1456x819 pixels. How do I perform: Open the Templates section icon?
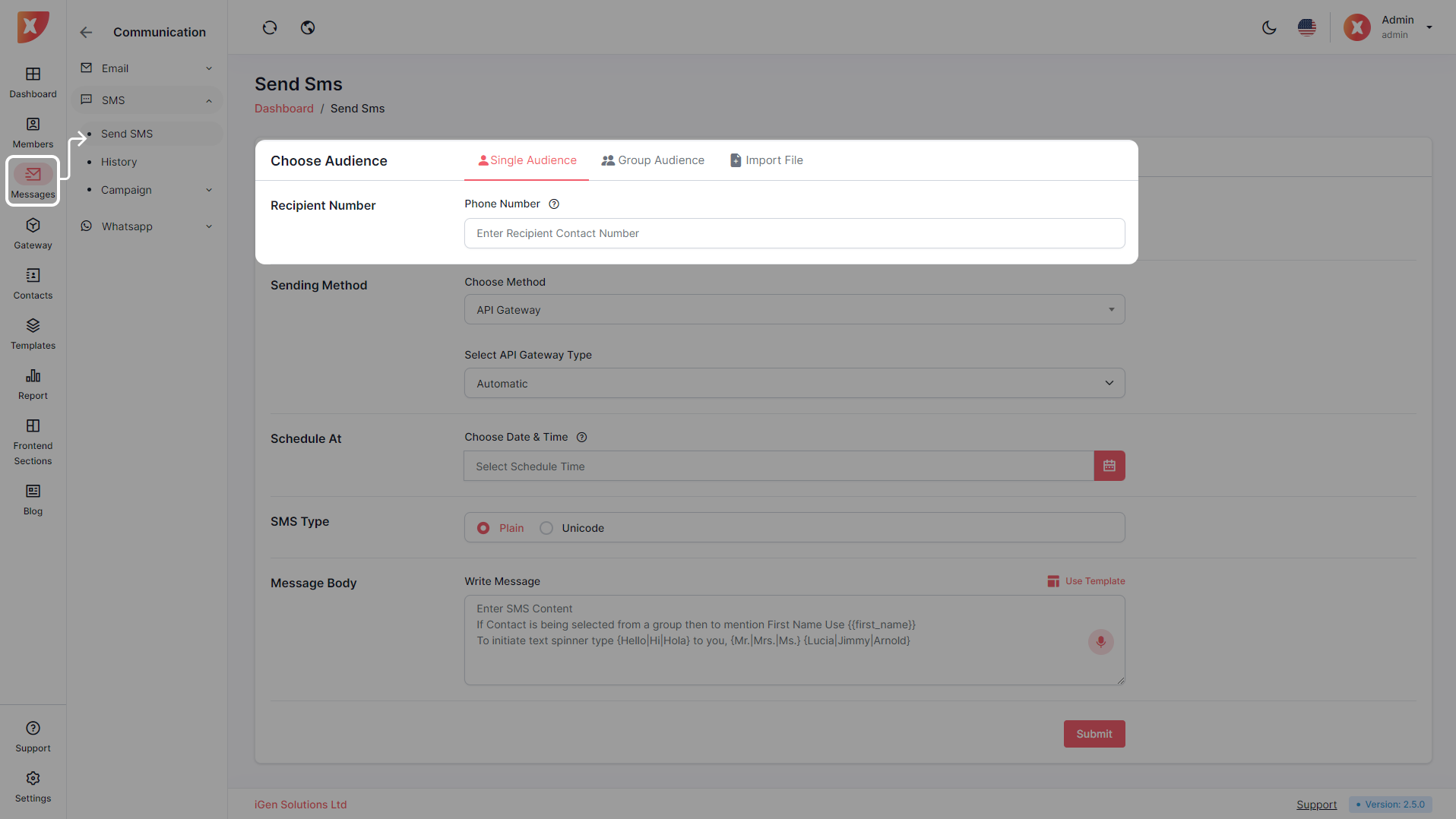(x=33, y=334)
